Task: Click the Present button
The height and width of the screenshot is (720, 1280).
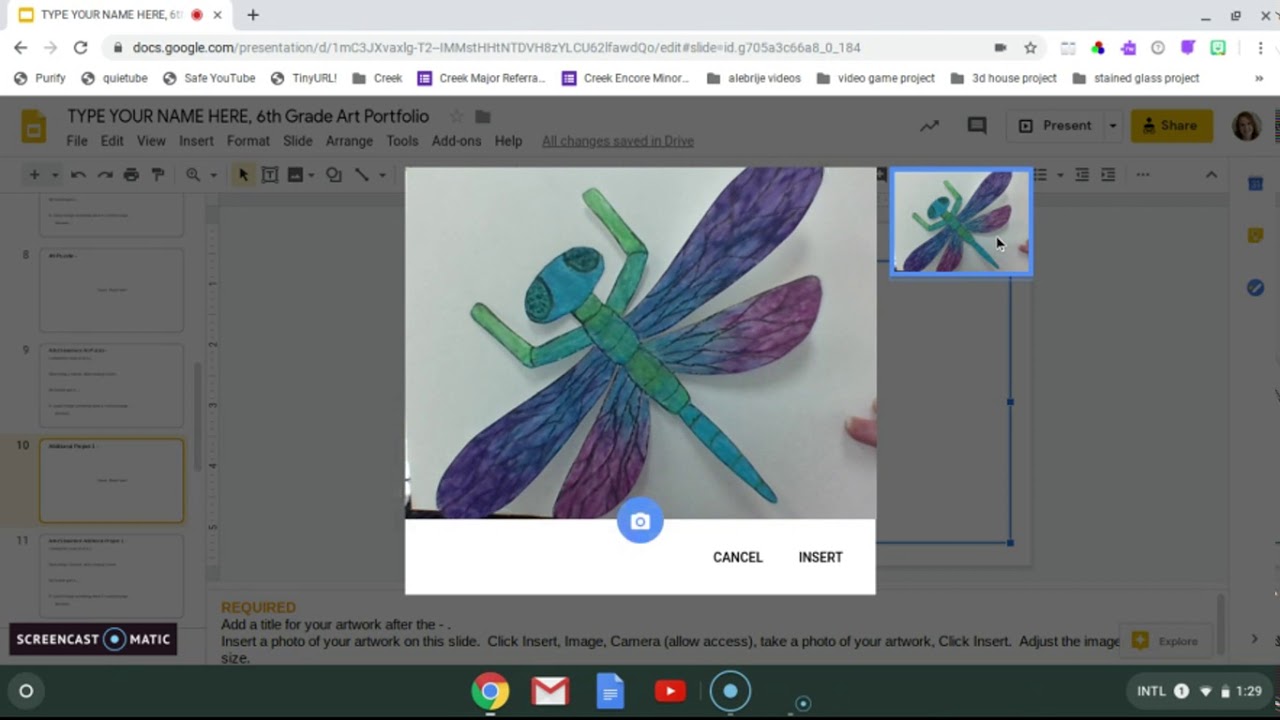Action: pos(1055,126)
